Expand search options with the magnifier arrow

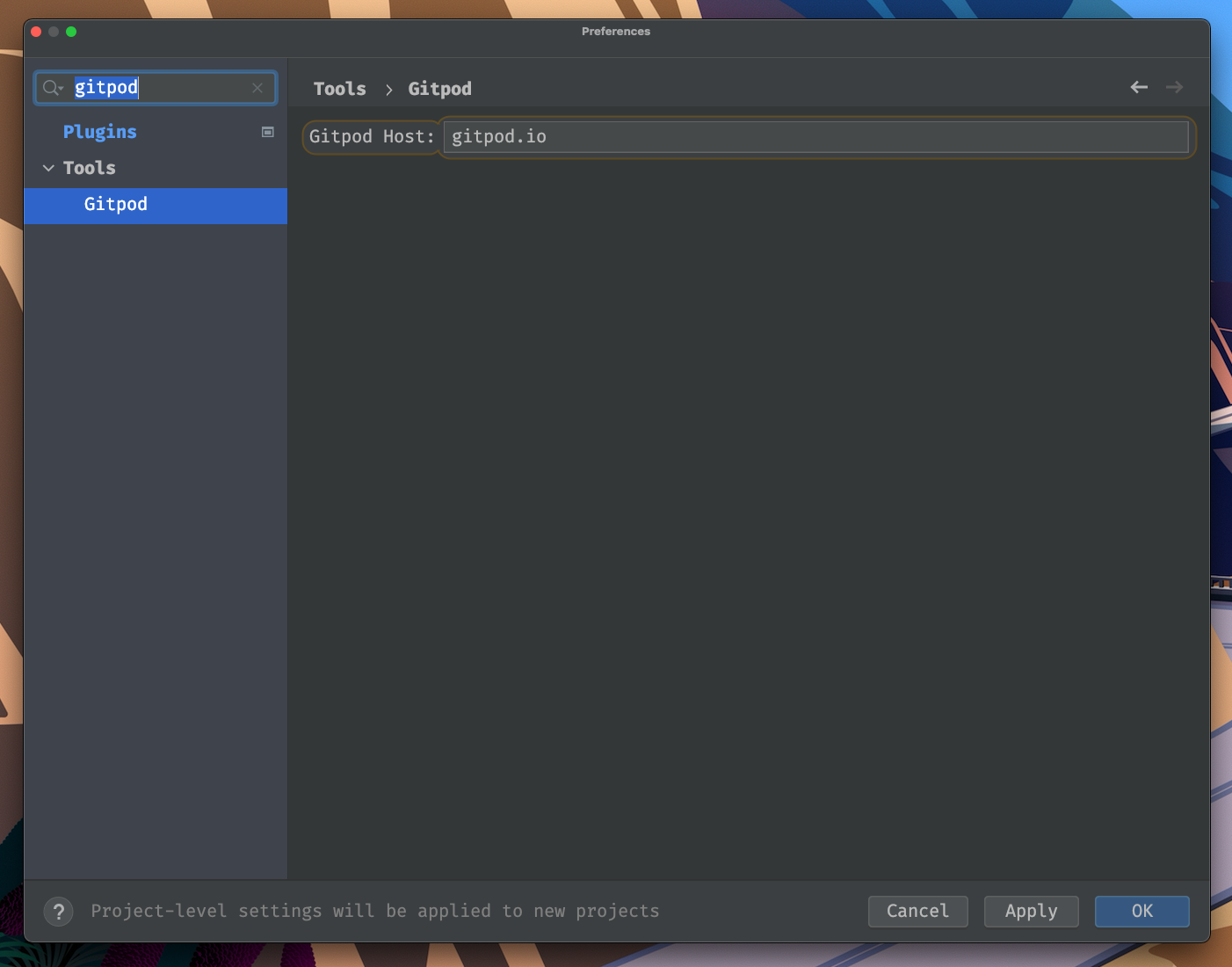[62, 91]
